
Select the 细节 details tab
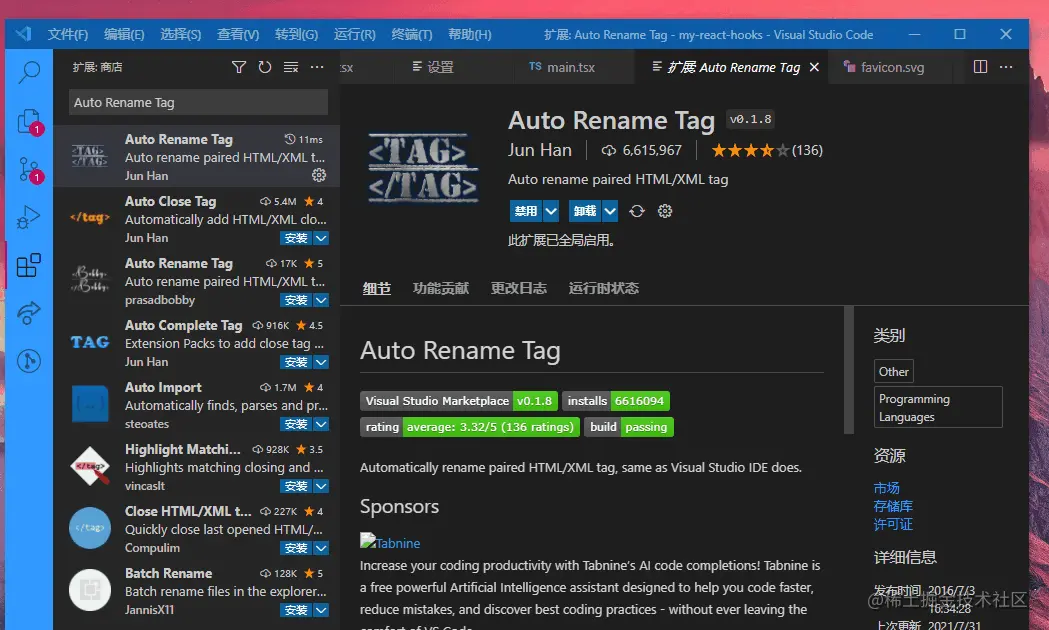pyautogui.click(x=377, y=288)
